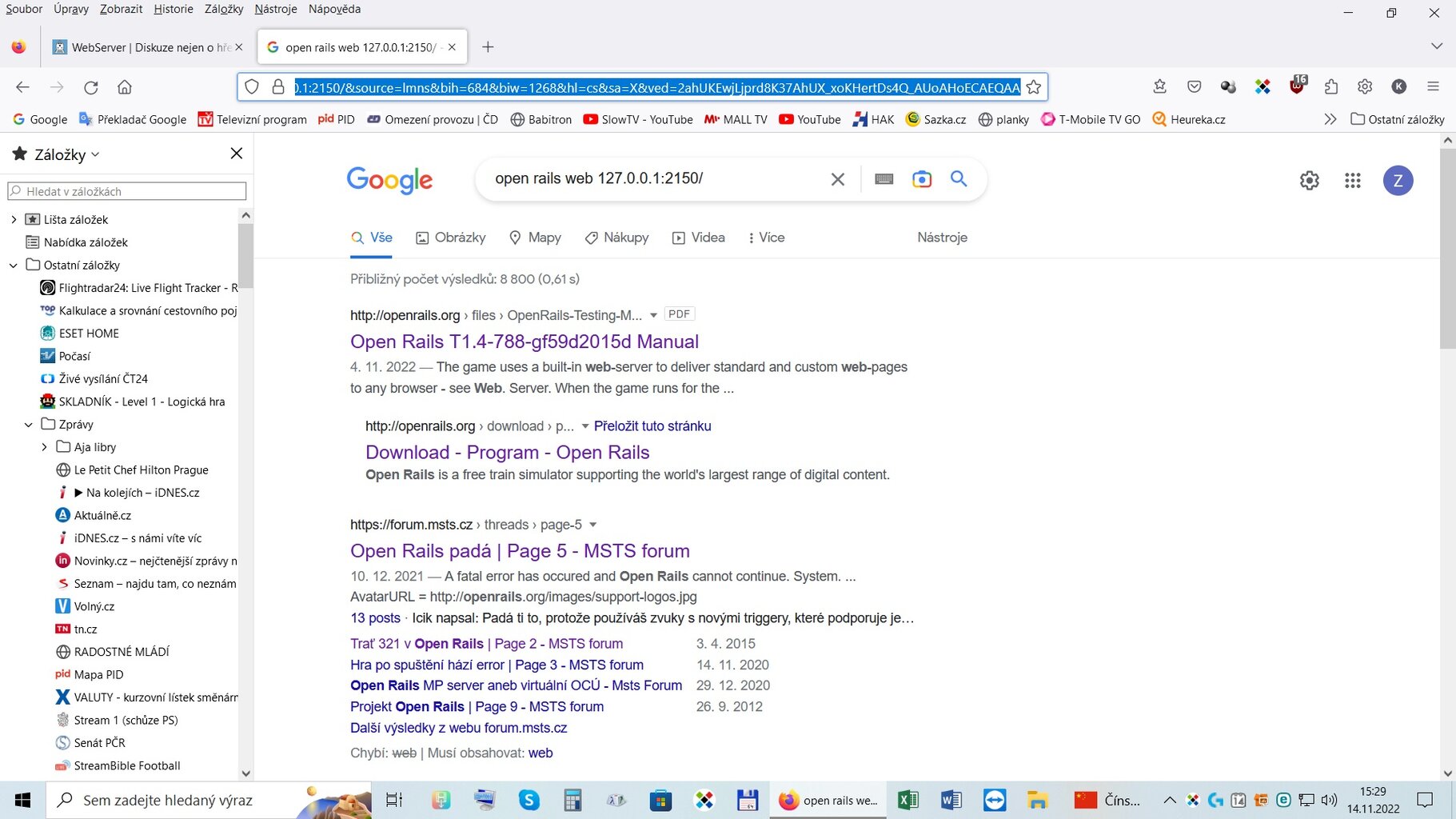
Task: Click the page vertical scrollbar thumb
Action: tap(1448, 248)
